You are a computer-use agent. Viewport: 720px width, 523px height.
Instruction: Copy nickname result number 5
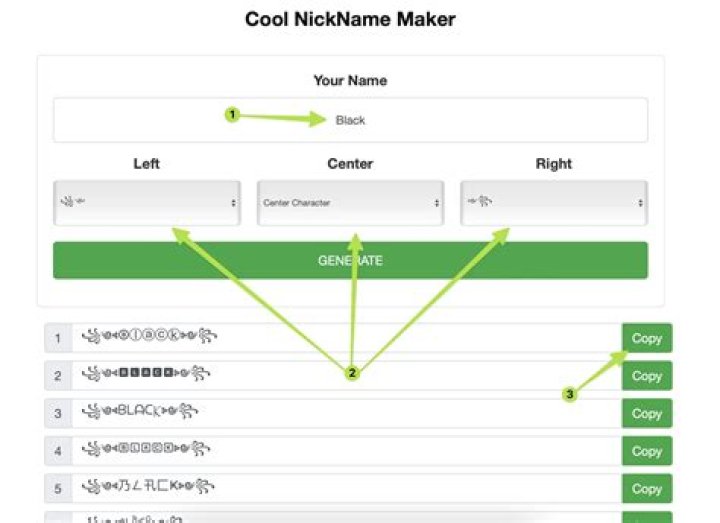(647, 489)
